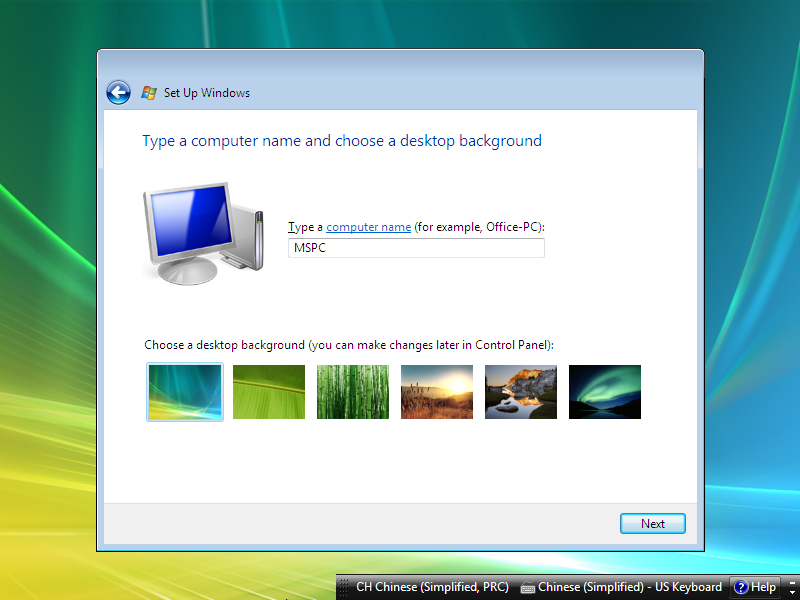Choose the green leaf desktop background

coord(269,392)
